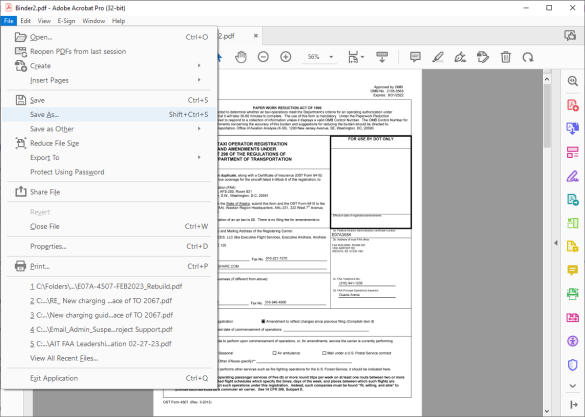Show more tools chevron in right sidebar
Image resolution: width=585 pixels, height=417 pixels.
pyautogui.click(x=573, y=386)
